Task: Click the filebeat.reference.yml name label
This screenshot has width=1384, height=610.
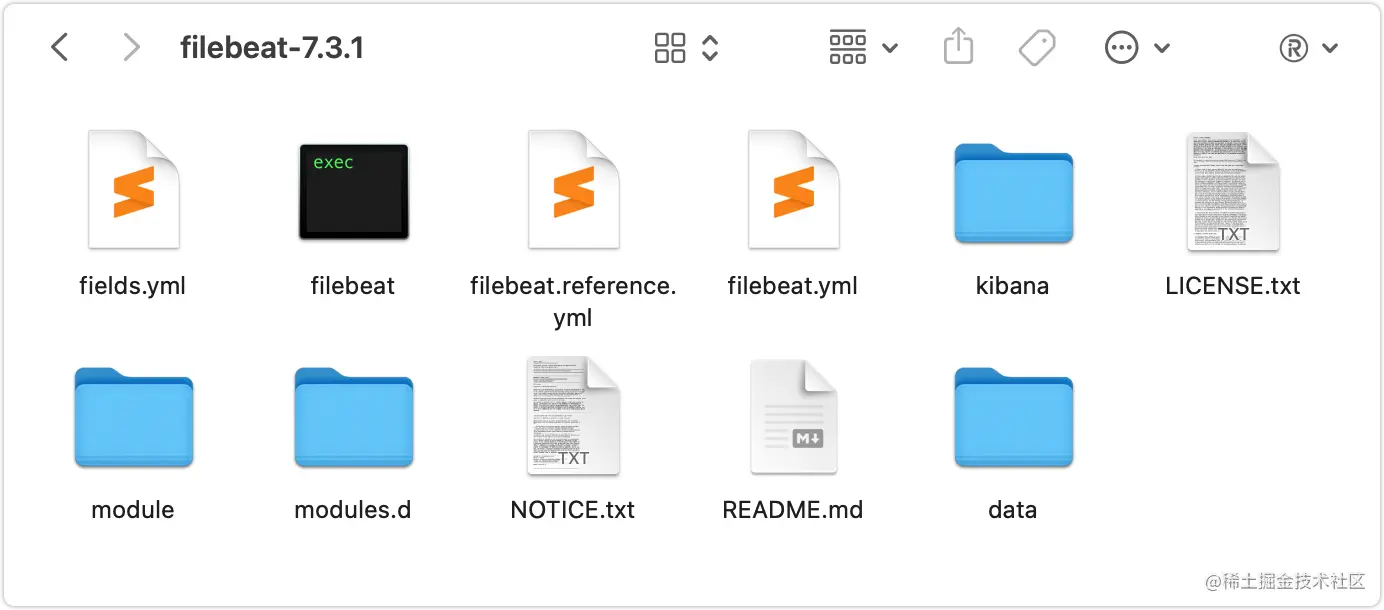Action: click(573, 302)
